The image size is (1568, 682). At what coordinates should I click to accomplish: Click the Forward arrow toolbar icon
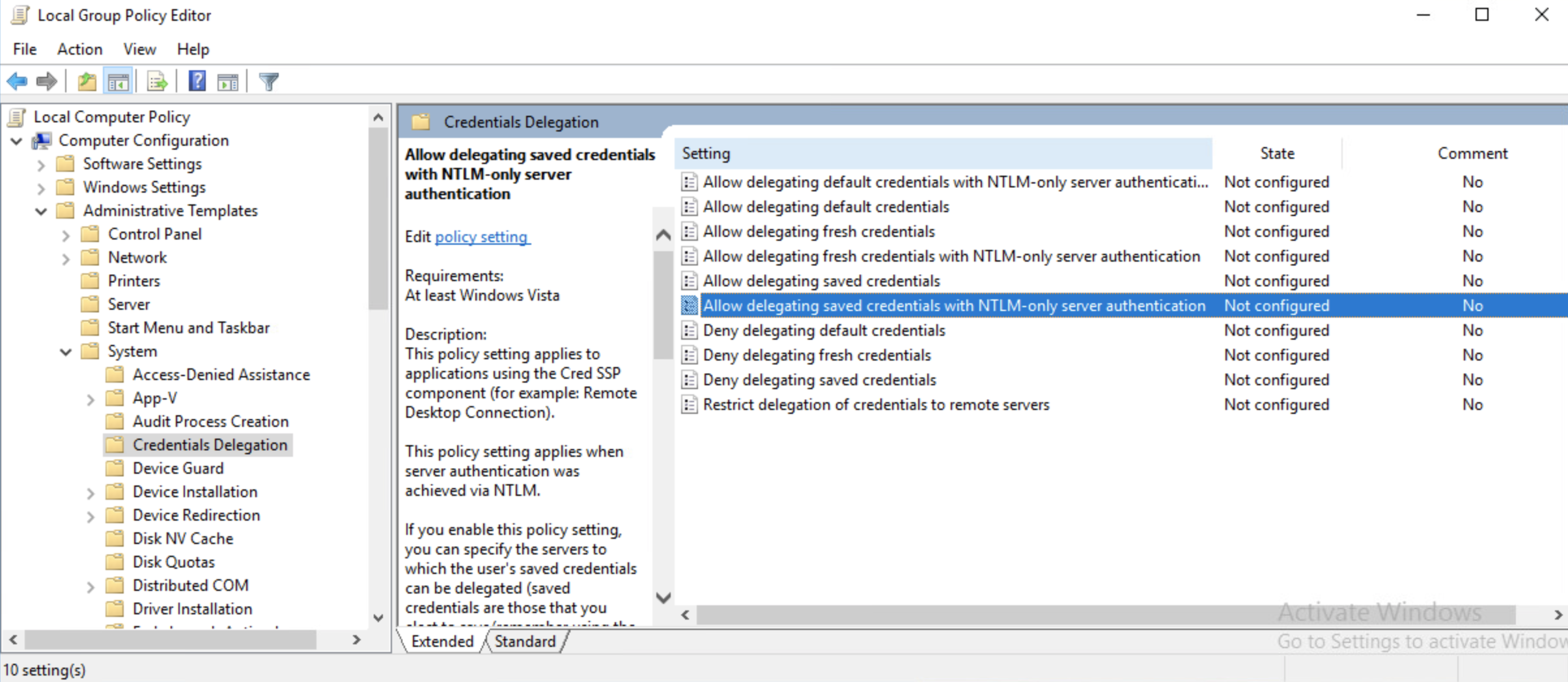(x=46, y=81)
